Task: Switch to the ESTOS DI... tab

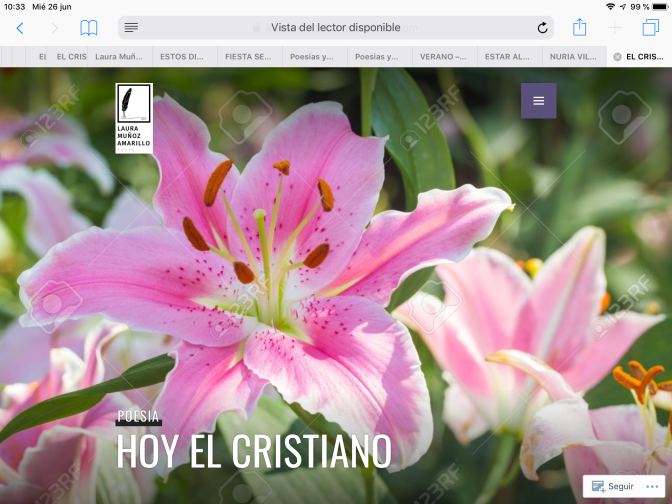Action: 182,57
